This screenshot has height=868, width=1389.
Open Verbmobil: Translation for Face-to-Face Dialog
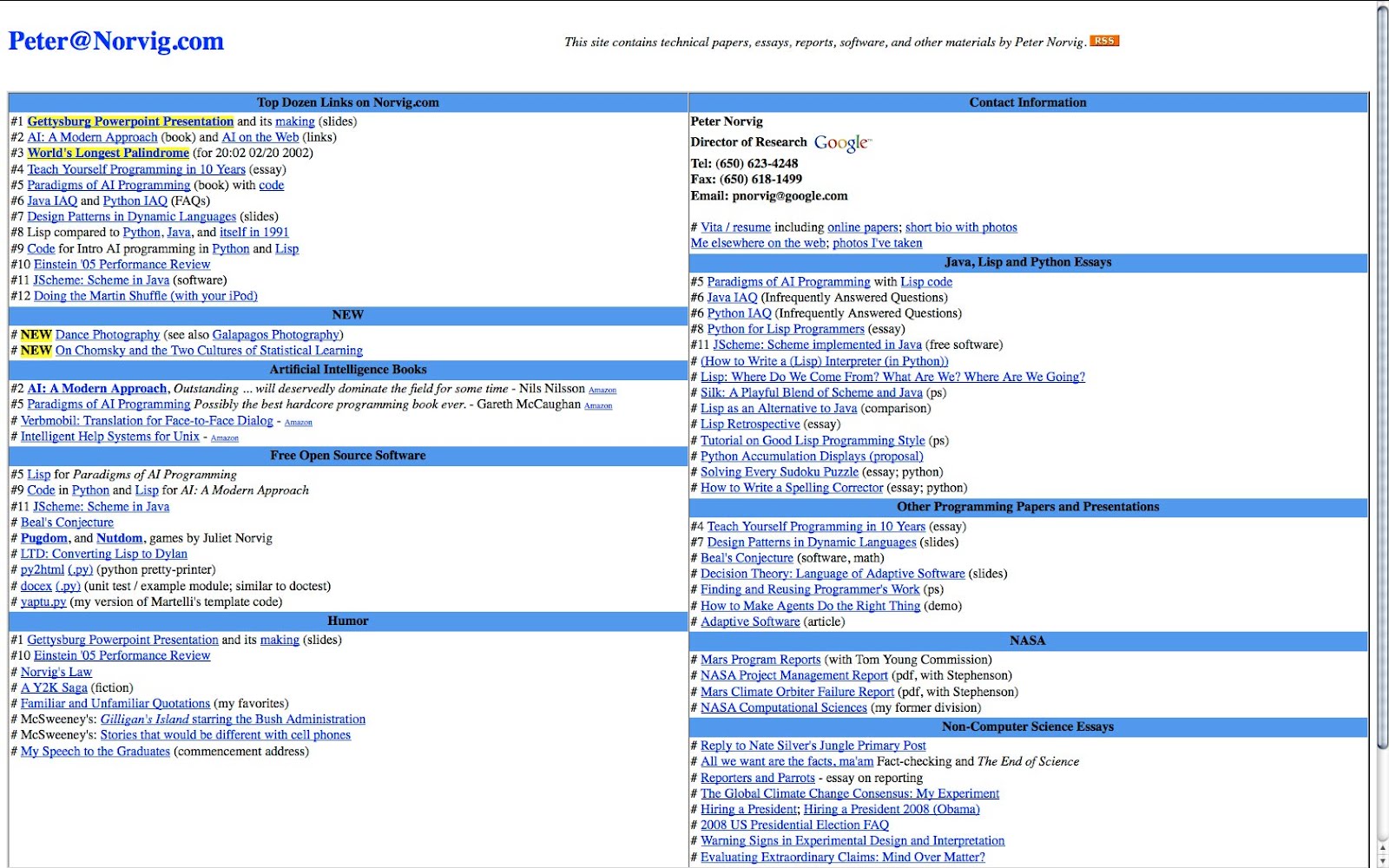pos(147,421)
